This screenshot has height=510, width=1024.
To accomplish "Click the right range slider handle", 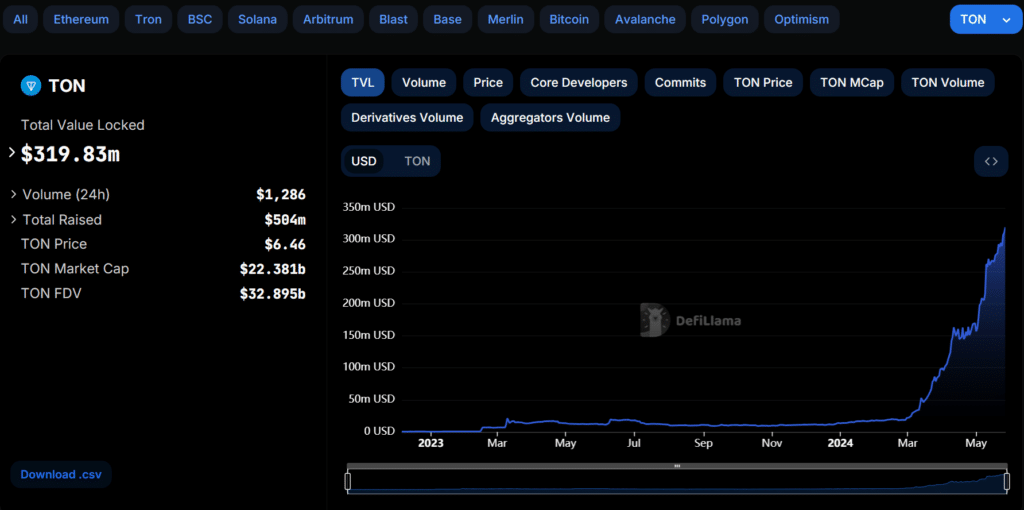I will pos(1006,481).
